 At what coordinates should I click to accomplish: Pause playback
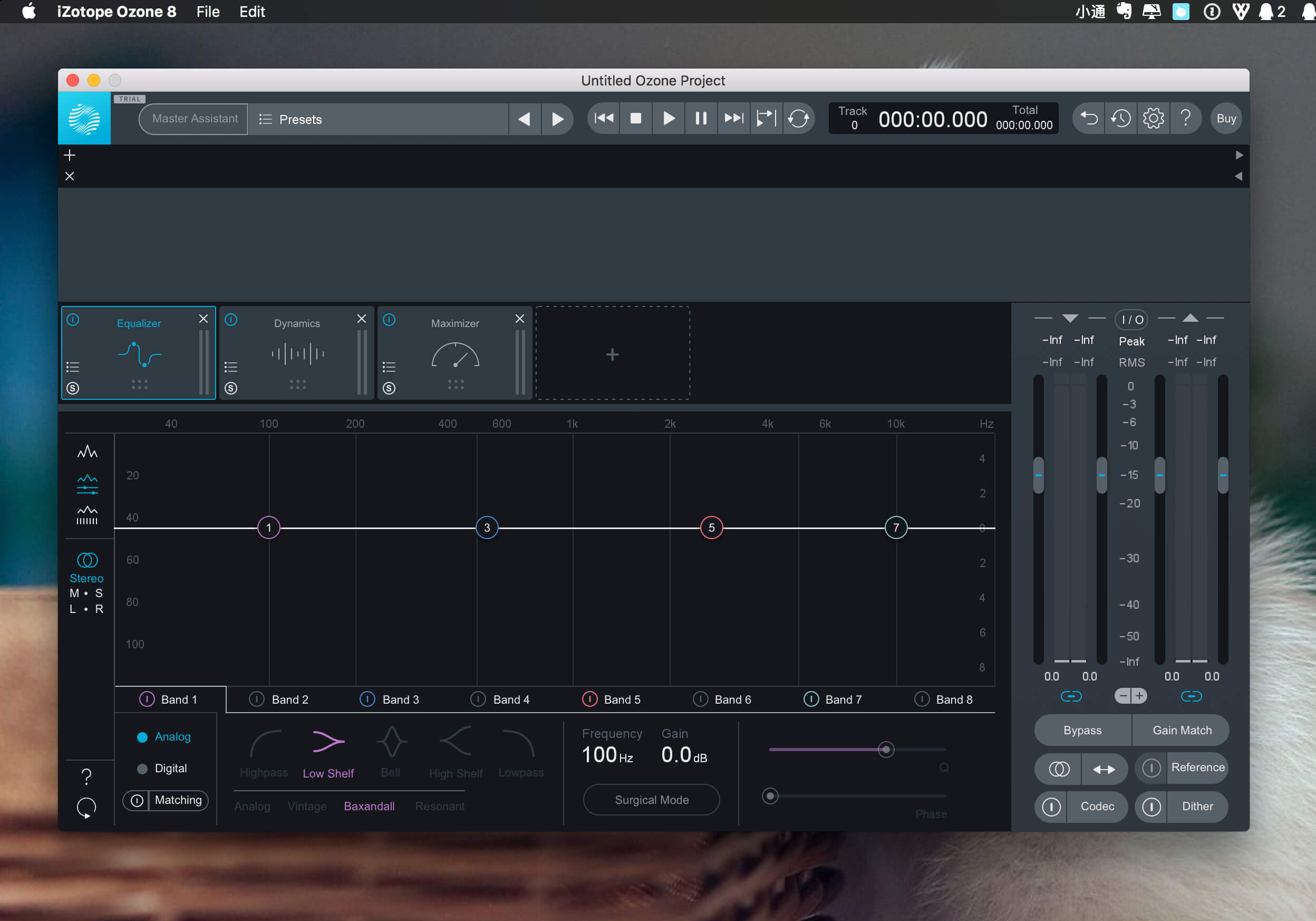tap(701, 118)
